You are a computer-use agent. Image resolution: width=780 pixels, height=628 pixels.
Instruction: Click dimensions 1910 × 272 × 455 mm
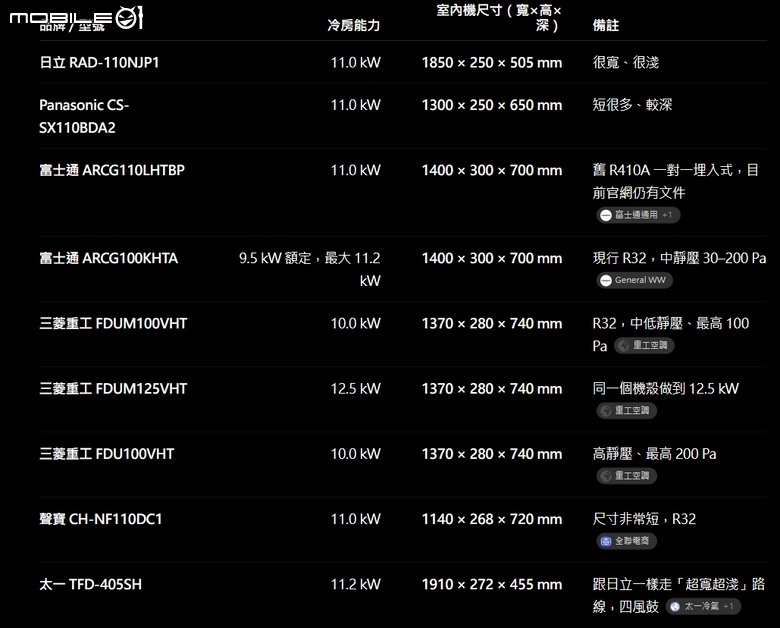(x=492, y=584)
